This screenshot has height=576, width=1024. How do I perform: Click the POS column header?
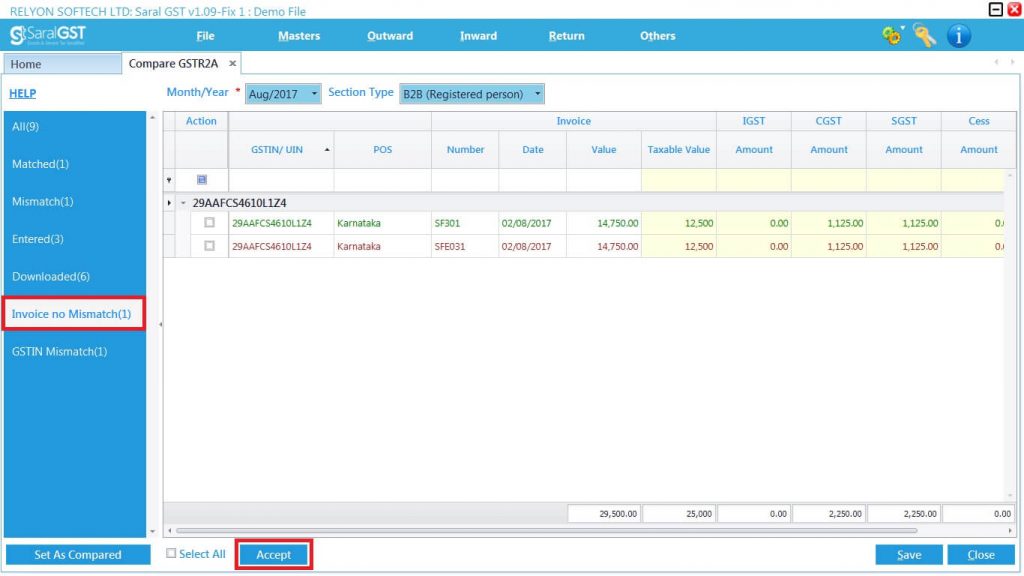pos(383,150)
